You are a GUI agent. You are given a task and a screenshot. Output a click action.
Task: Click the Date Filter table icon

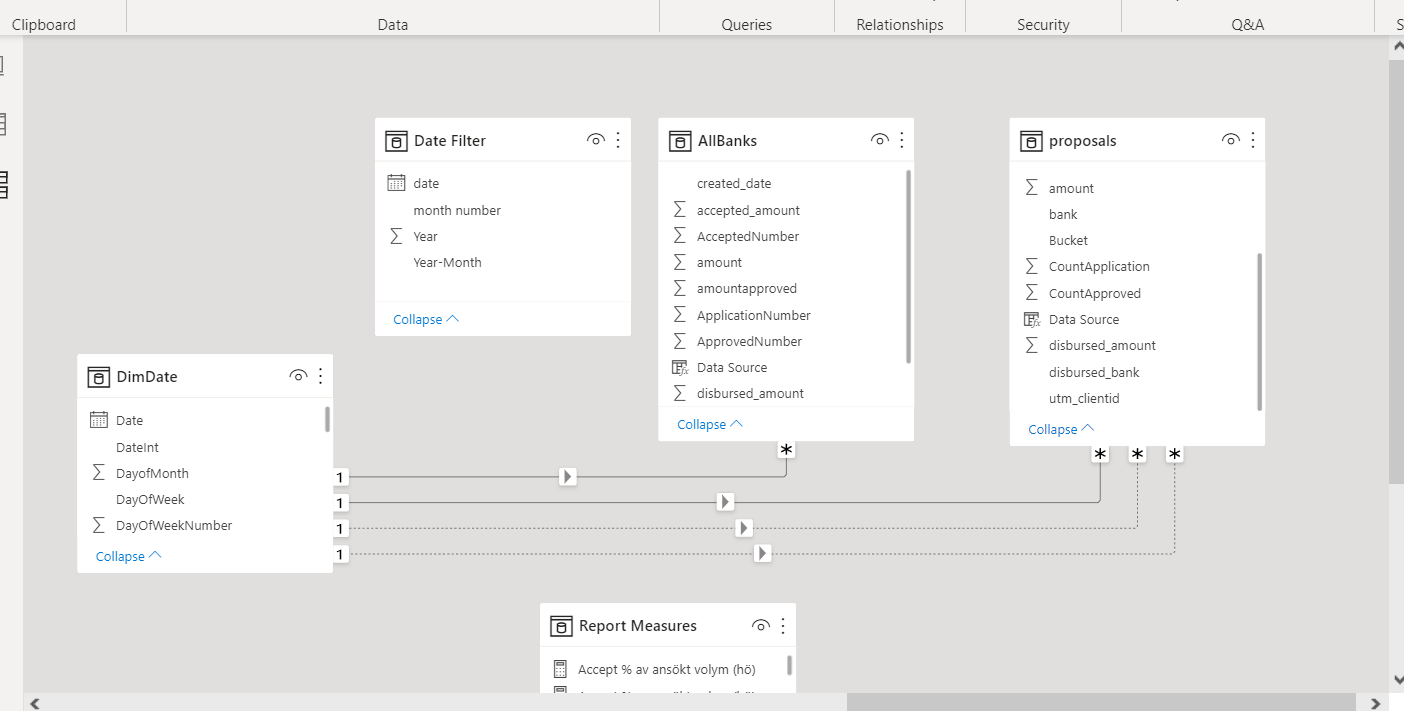pos(396,141)
